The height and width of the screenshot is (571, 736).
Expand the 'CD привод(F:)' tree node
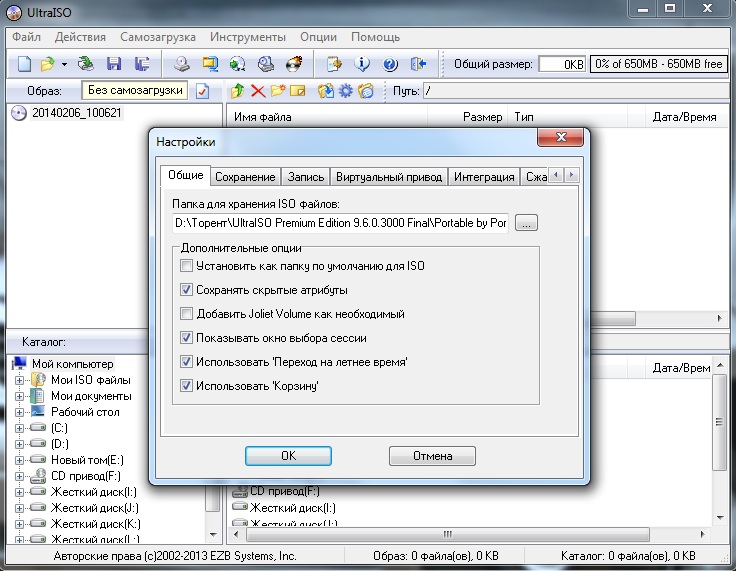coord(19,476)
